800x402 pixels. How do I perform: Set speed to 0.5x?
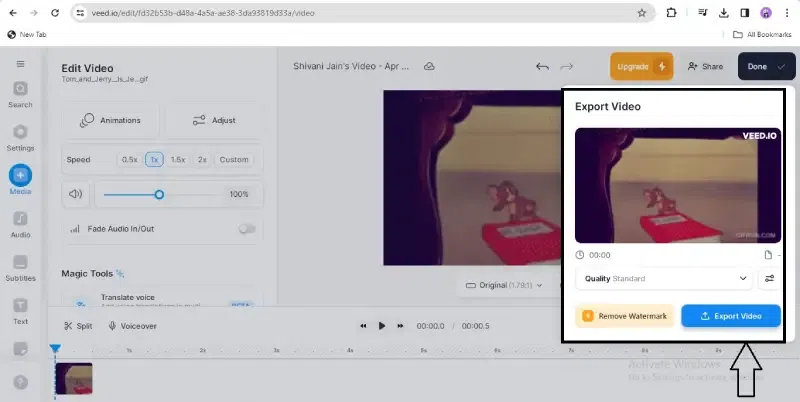[x=130, y=160]
